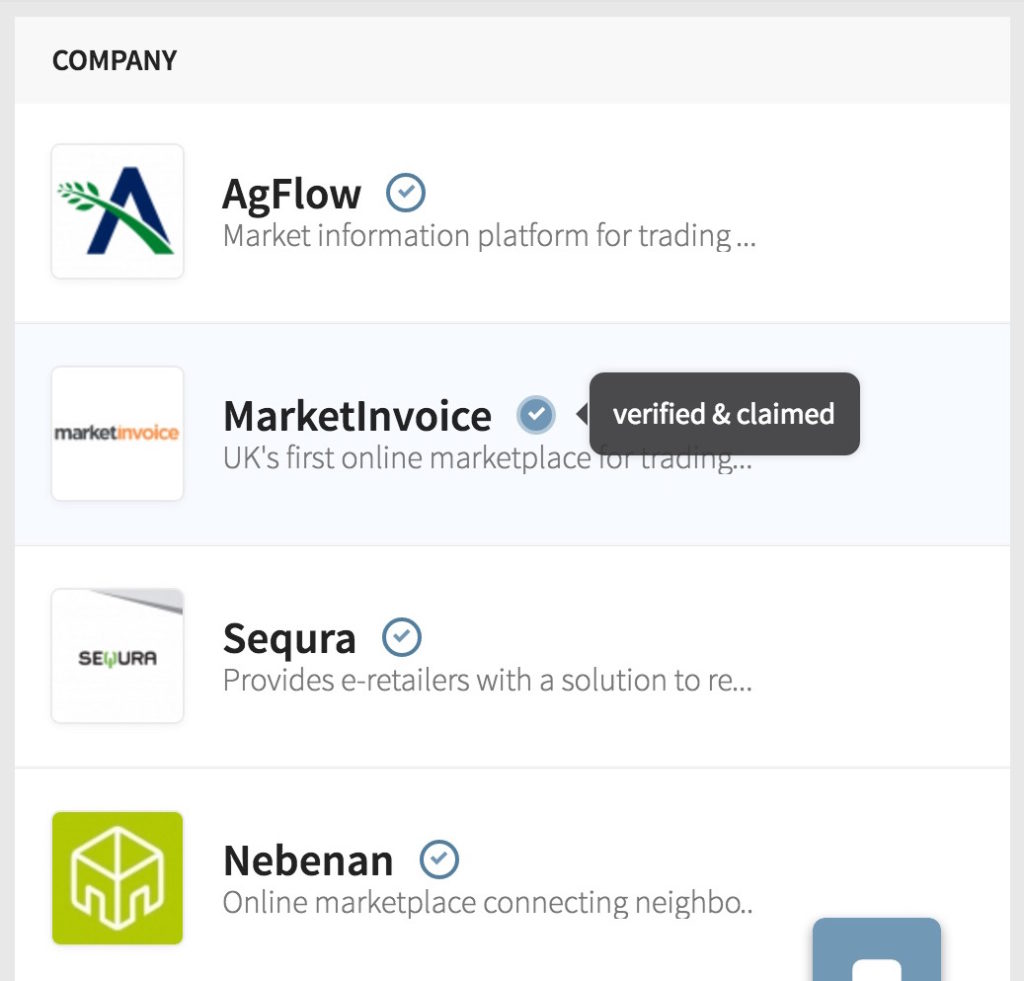Click the Sequra verified checkmark badge
Screen dimensions: 1024x981
[402, 636]
